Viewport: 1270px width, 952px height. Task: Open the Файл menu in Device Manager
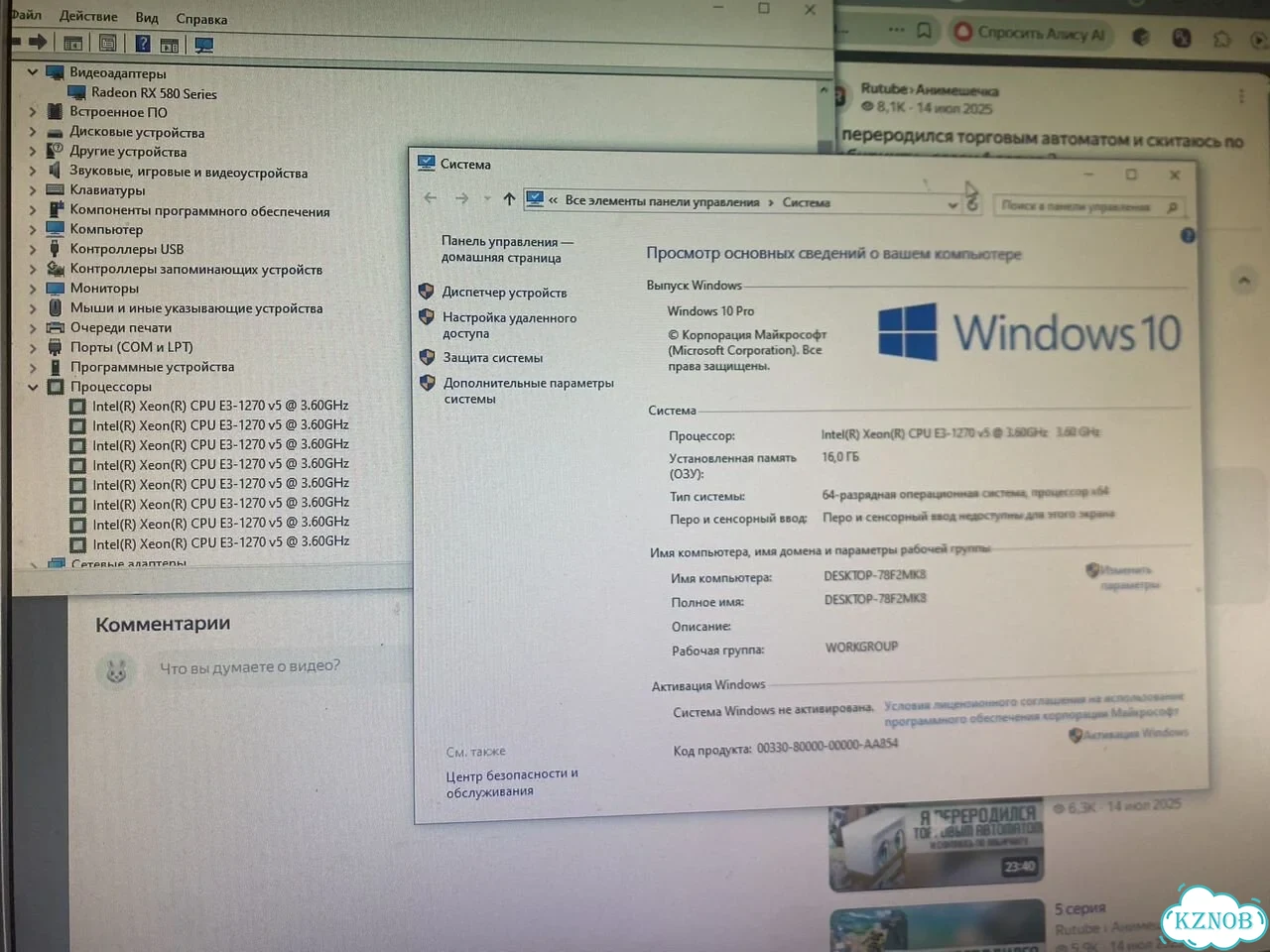click(x=26, y=15)
